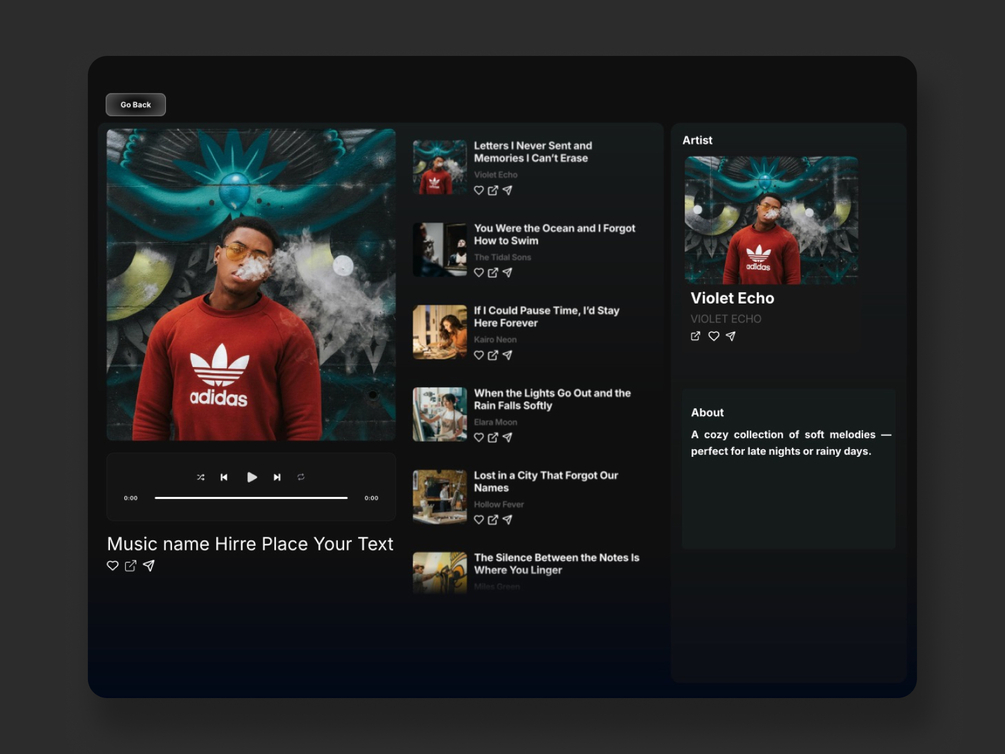Click 'The Tidal Sons' artist name
The width and height of the screenshot is (1005, 754).
[x=502, y=257]
